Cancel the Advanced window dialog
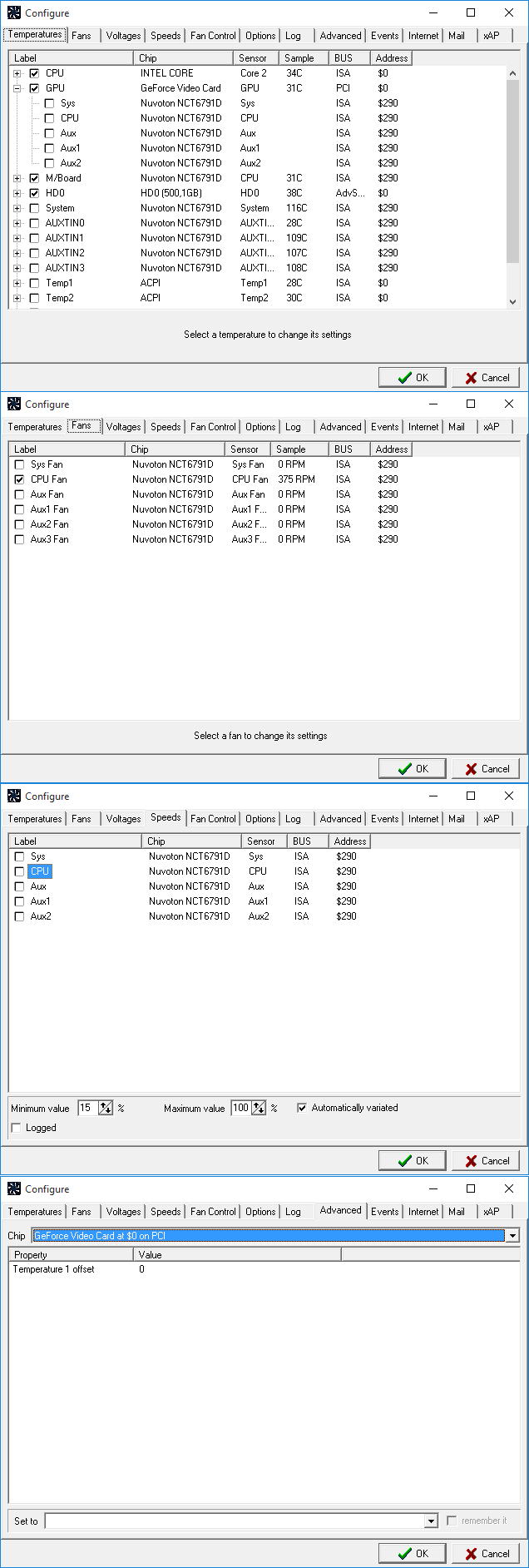 click(486, 1553)
